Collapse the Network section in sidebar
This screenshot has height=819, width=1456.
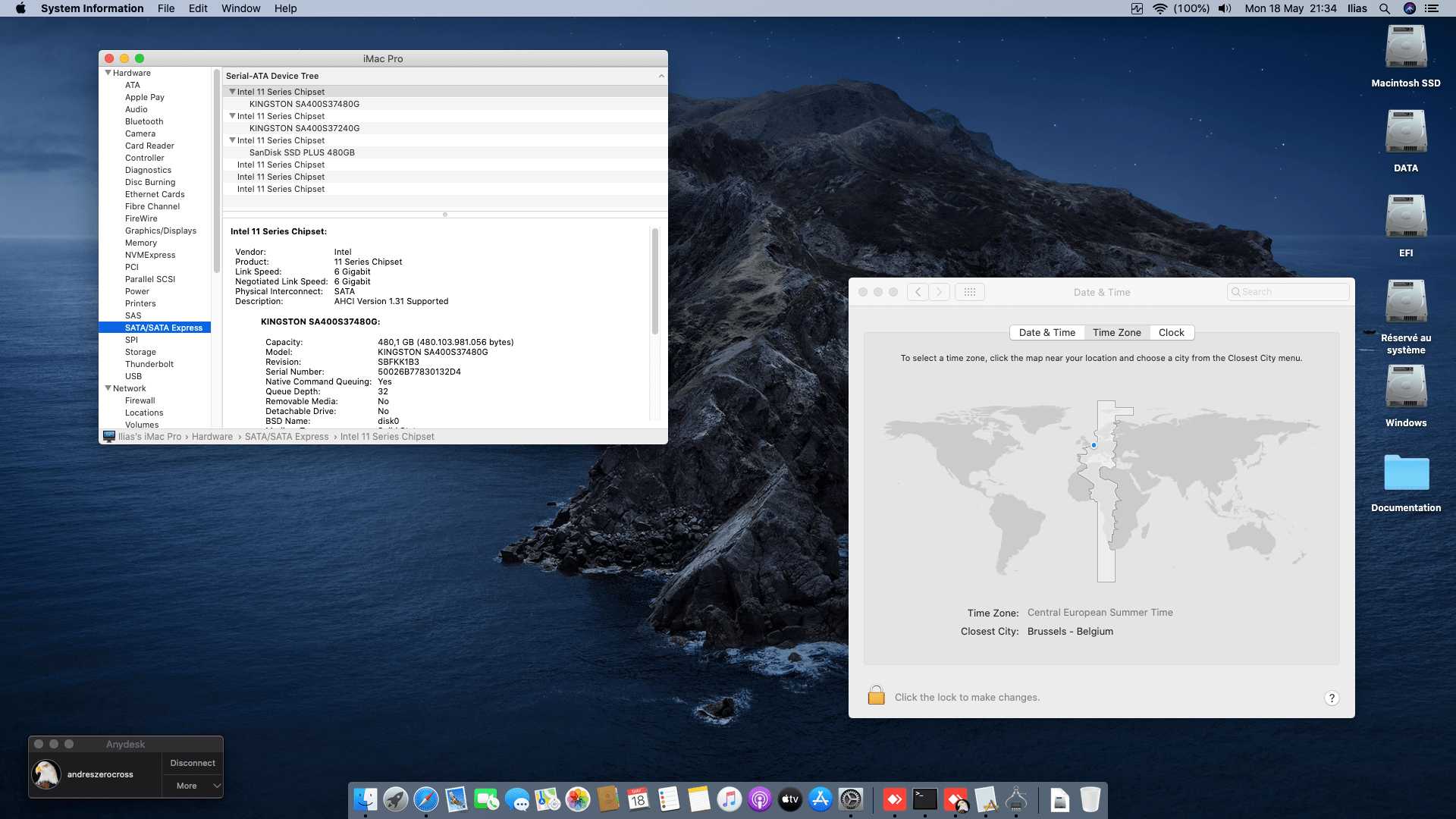(108, 388)
